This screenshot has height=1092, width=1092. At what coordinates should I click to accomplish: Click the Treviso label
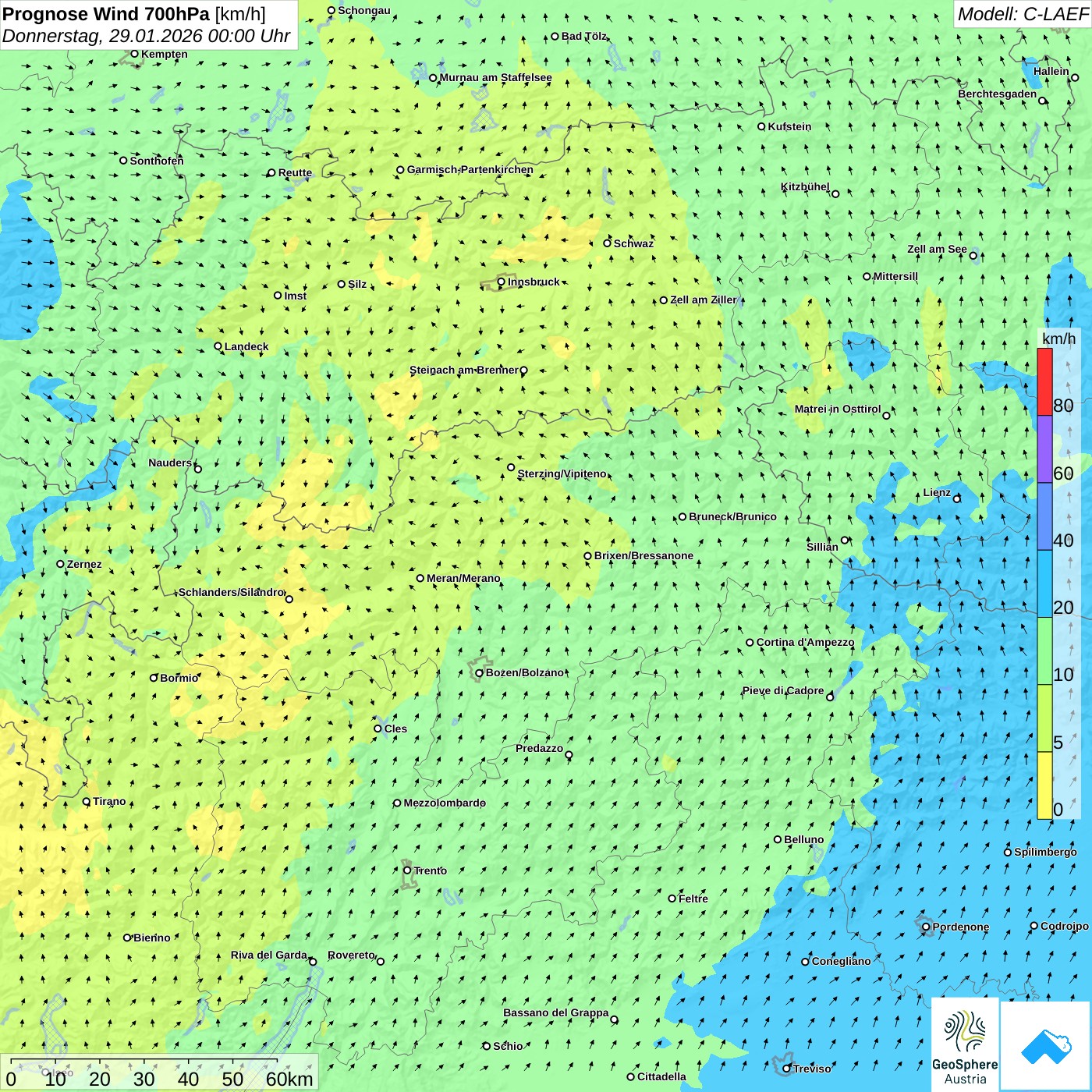coord(812,1069)
